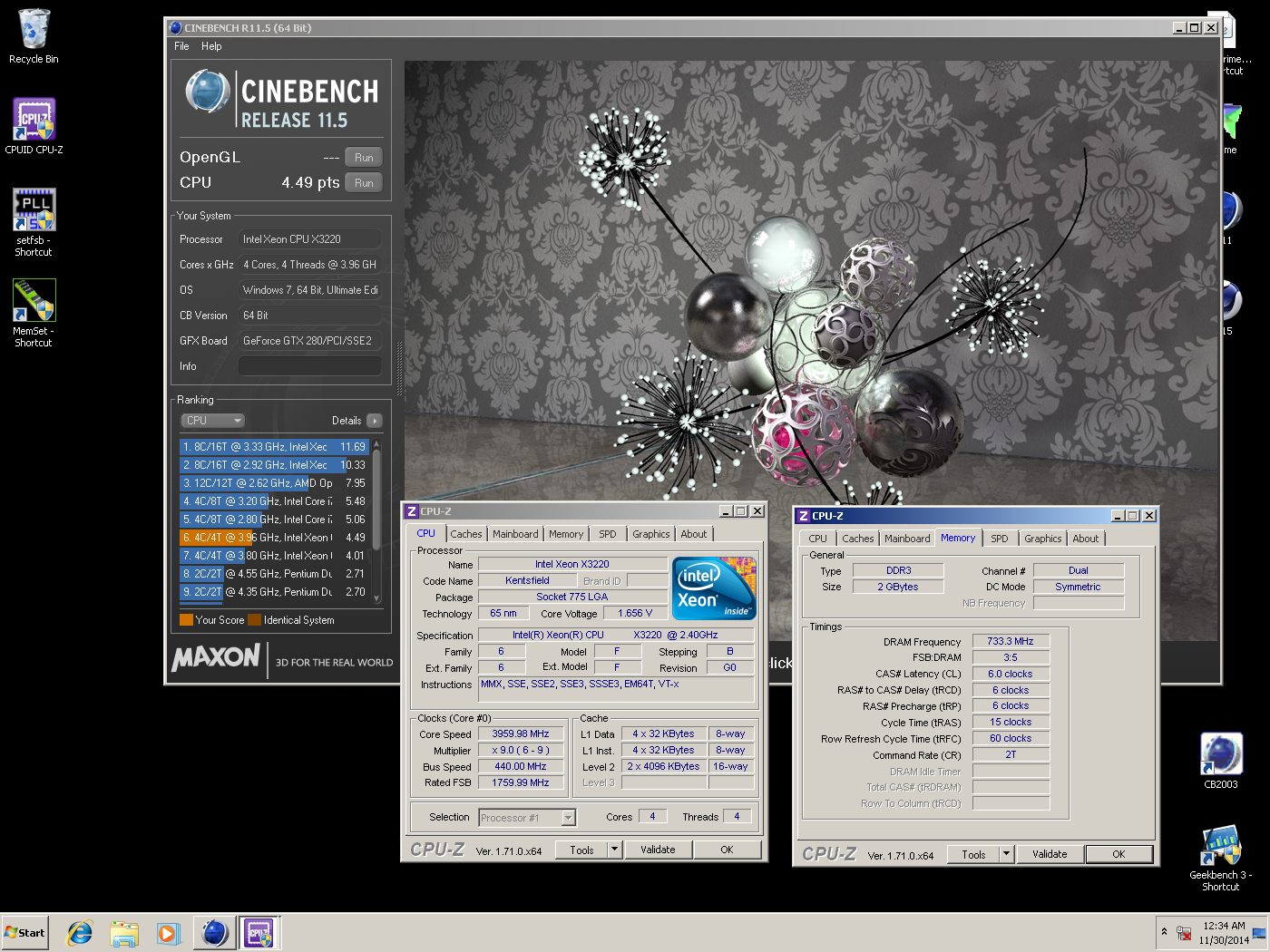Click the Identical System legend swatch

coord(254,620)
